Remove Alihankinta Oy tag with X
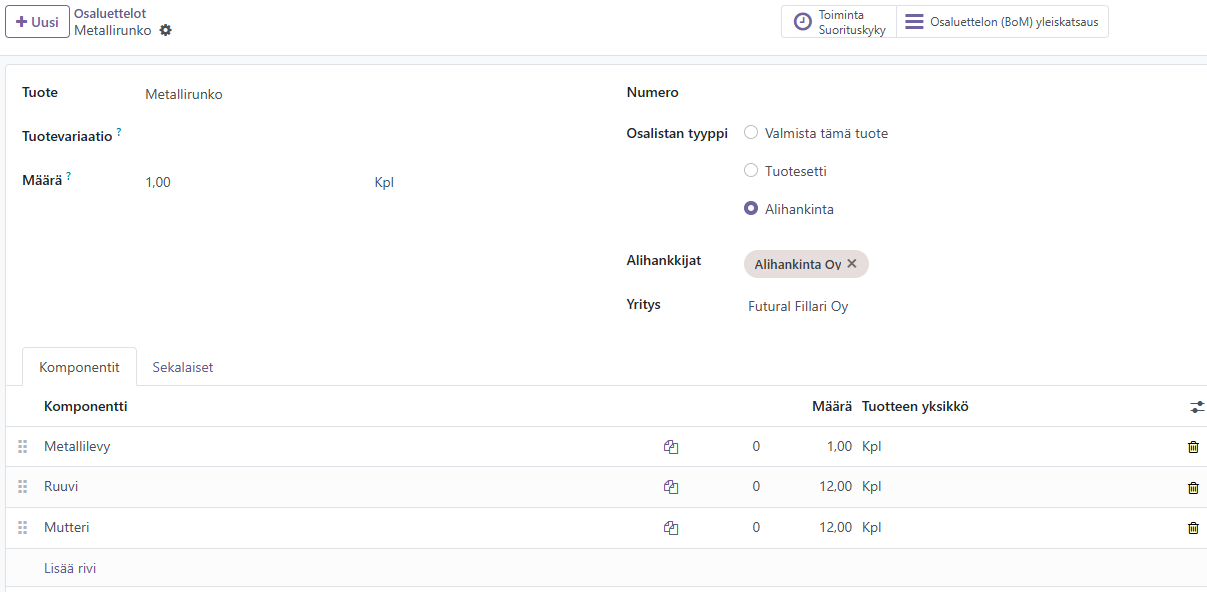Viewport: 1207px width, 592px height. (852, 264)
